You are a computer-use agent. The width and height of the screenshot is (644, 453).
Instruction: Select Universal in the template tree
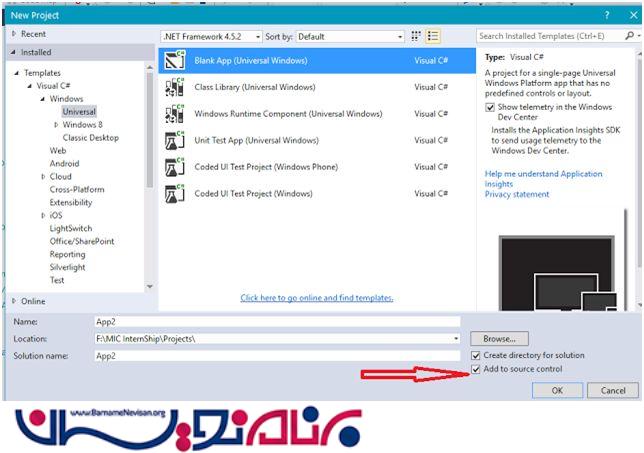[x=79, y=112]
